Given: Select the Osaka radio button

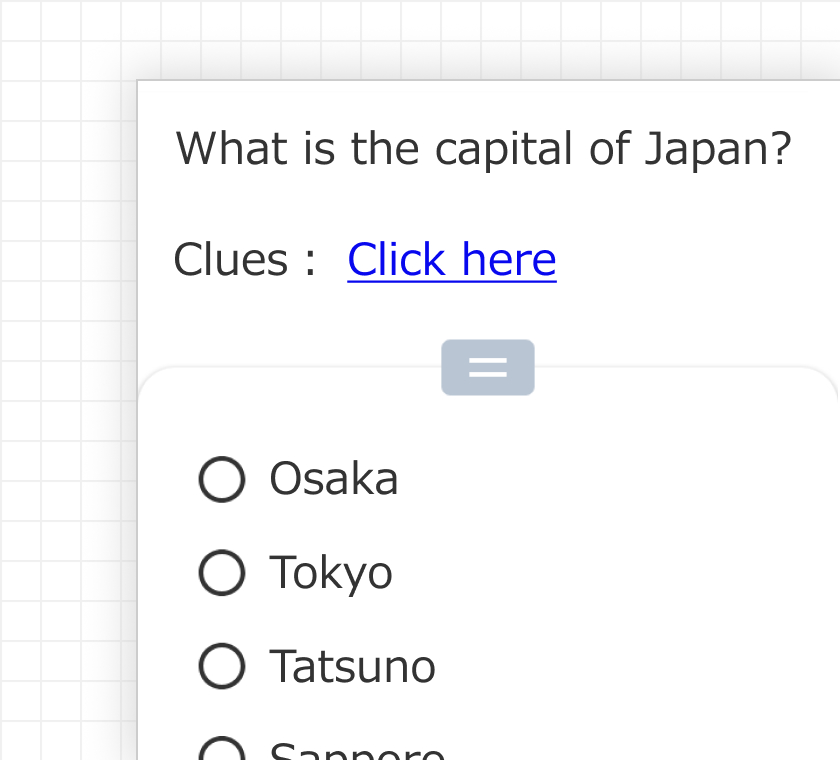Looking at the screenshot, I should click(222, 479).
